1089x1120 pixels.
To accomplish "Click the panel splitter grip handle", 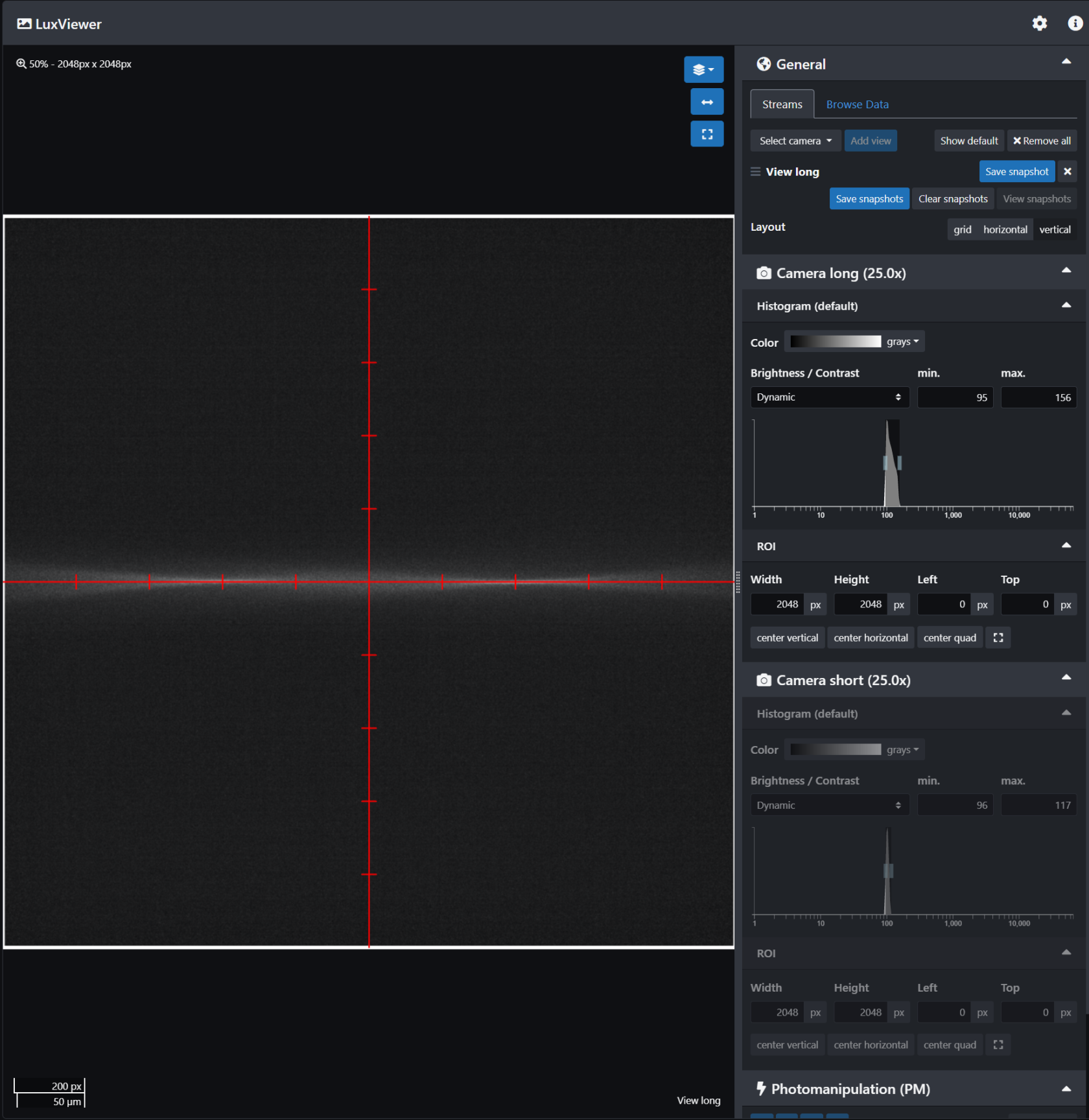I will click(x=738, y=582).
